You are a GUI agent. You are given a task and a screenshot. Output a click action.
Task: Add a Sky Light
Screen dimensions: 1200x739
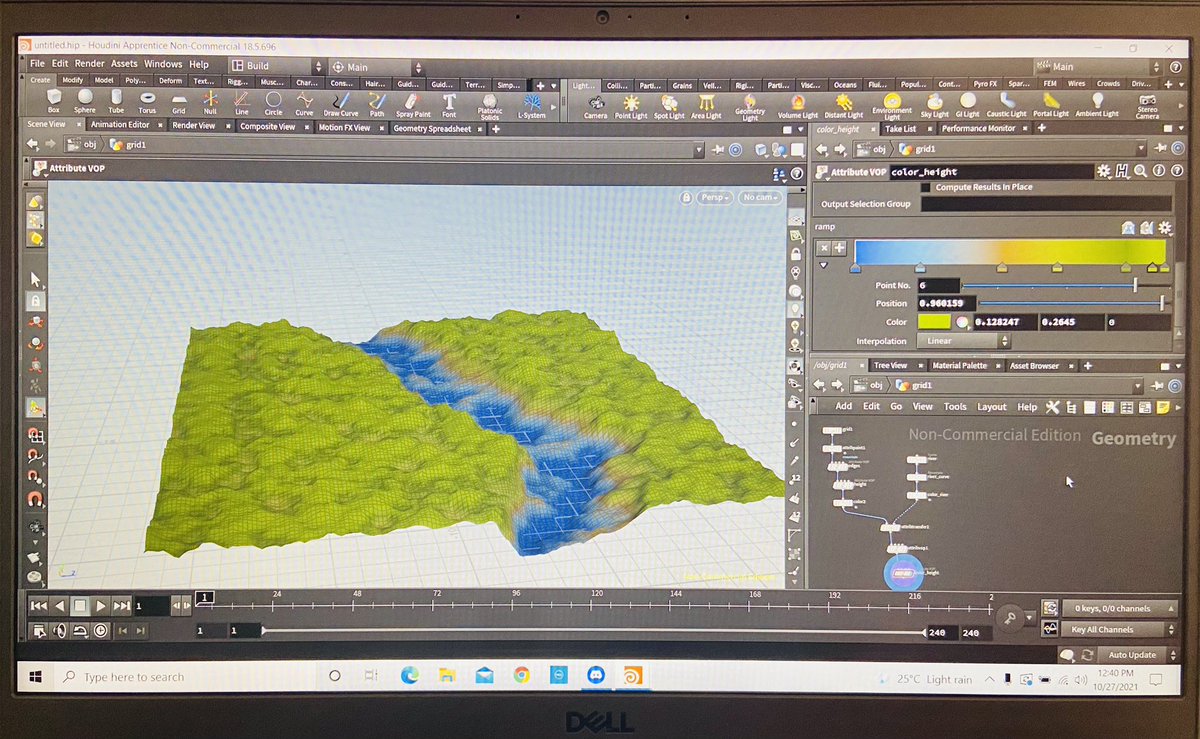point(934,106)
